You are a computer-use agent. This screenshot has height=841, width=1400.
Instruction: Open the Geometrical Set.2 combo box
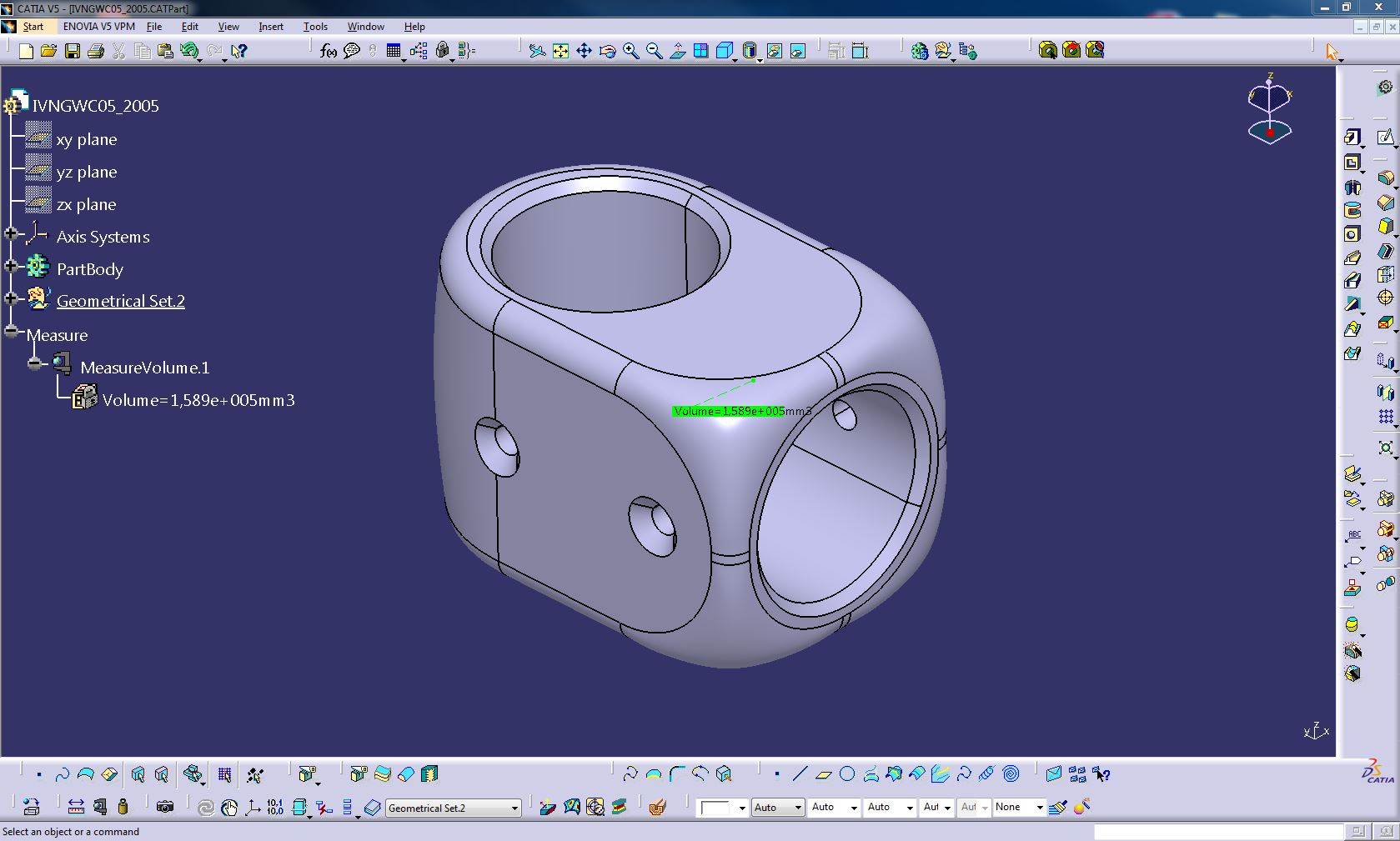coord(454,808)
